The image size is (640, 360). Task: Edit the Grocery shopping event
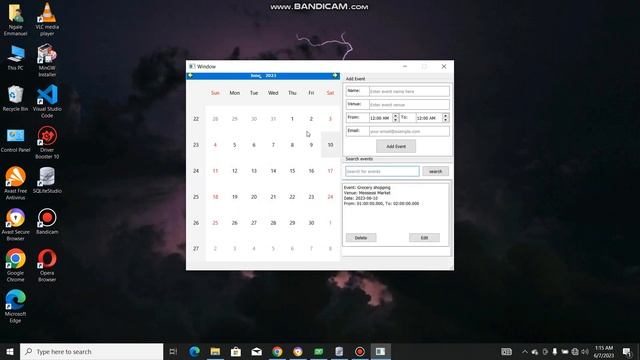coord(424,238)
